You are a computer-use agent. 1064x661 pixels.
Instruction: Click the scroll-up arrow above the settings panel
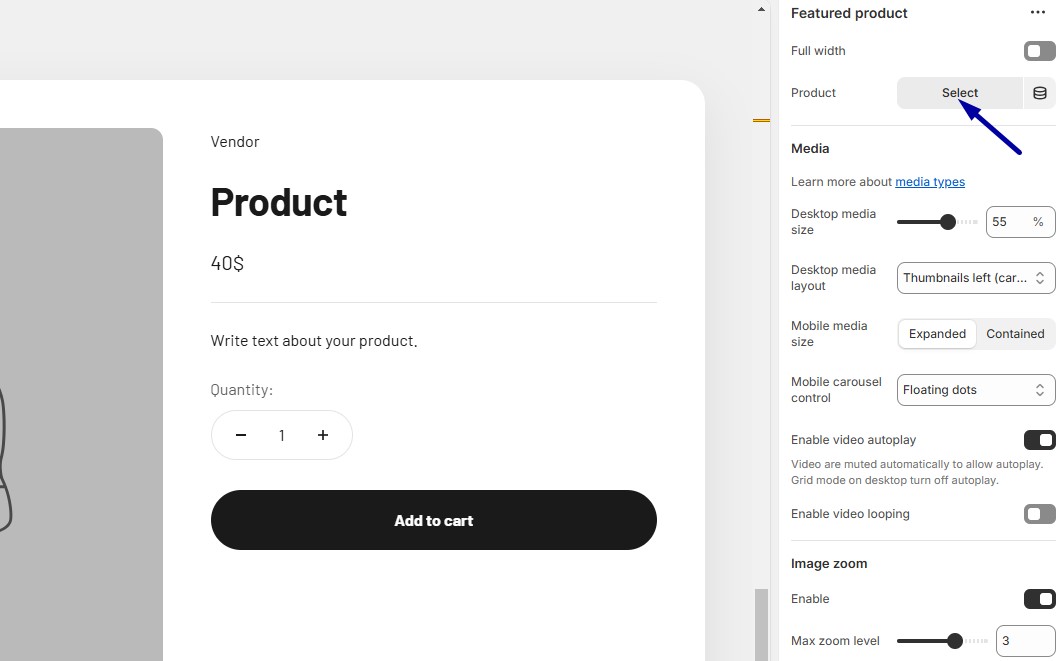click(761, 8)
